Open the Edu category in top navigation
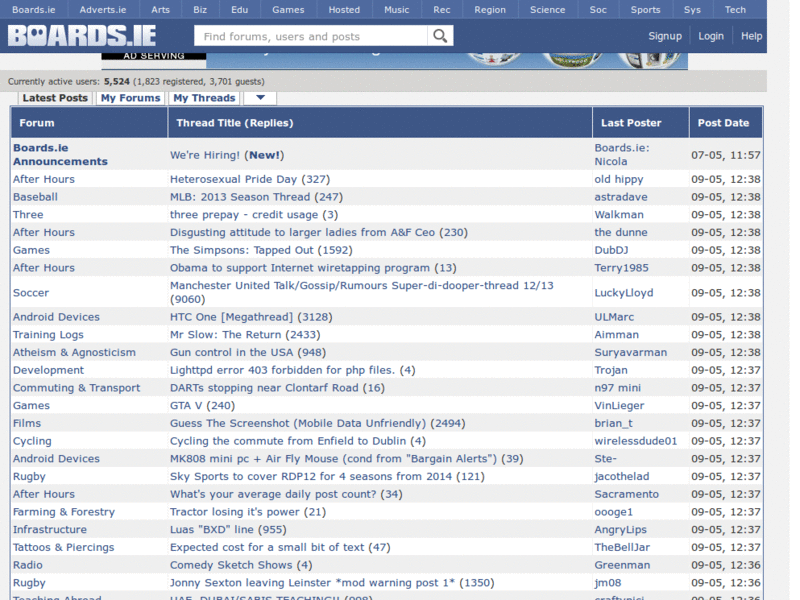Image resolution: width=800 pixels, height=600 pixels. coord(239,10)
